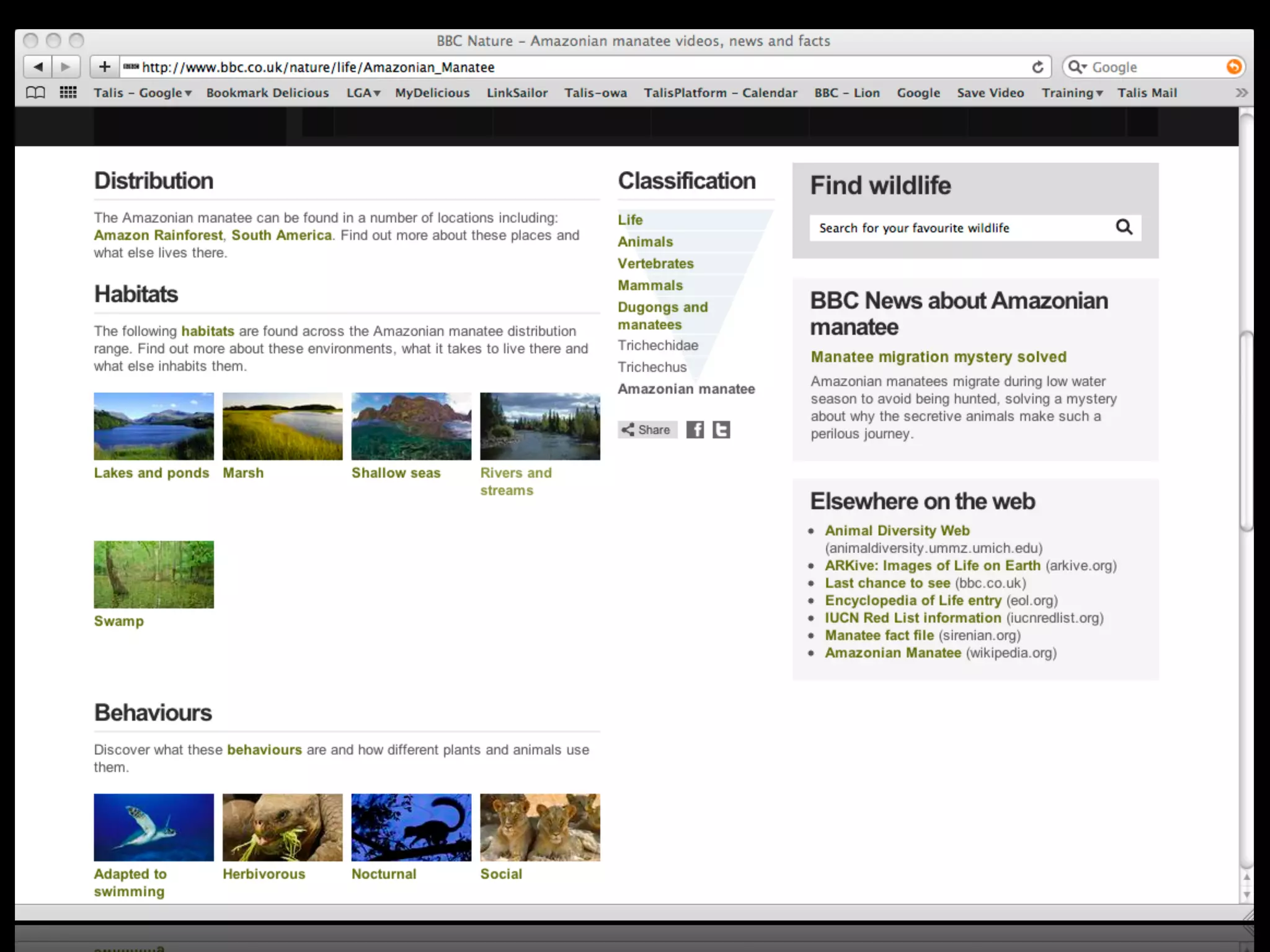The height and width of the screenshot is (952, 1270).
Task: Click the add bookmark plus button
Action: 104,67
